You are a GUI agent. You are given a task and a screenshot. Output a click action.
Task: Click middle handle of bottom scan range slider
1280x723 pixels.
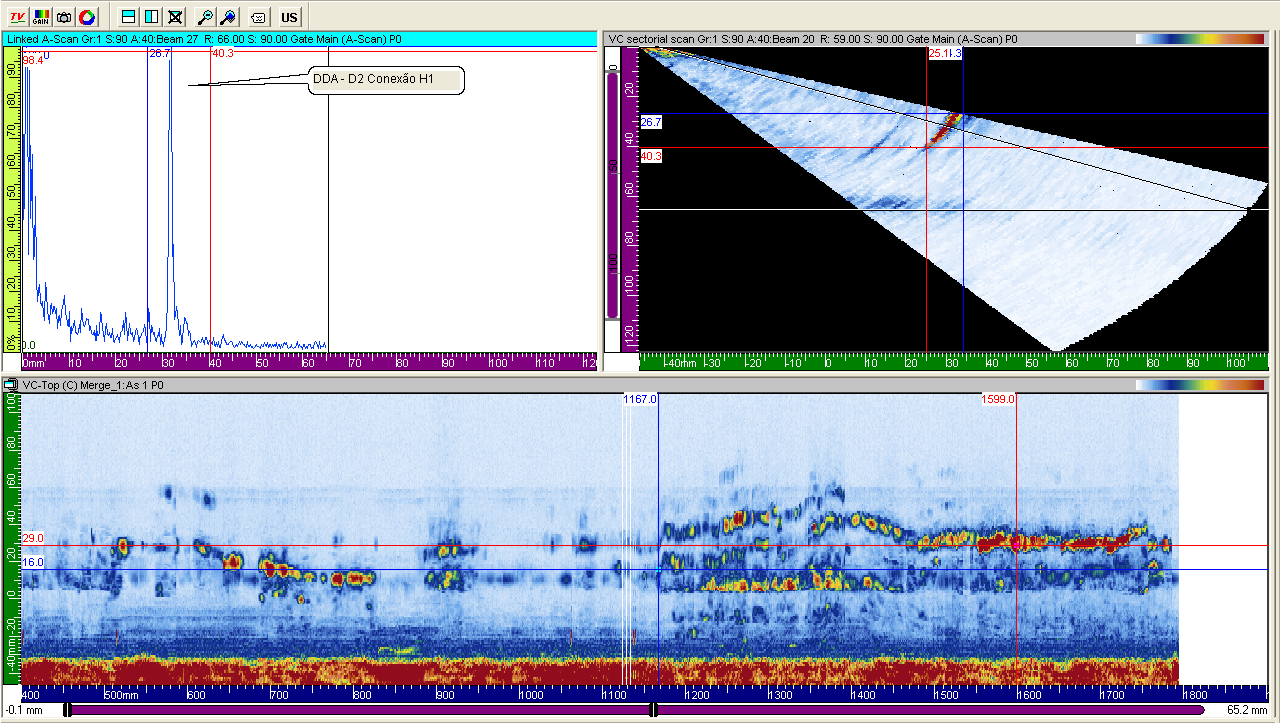pyautogui.click(x=653, y=710)
